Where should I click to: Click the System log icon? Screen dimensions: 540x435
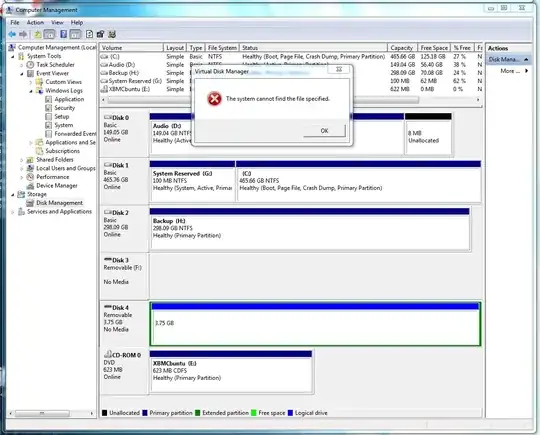click(x=49, y=125)
